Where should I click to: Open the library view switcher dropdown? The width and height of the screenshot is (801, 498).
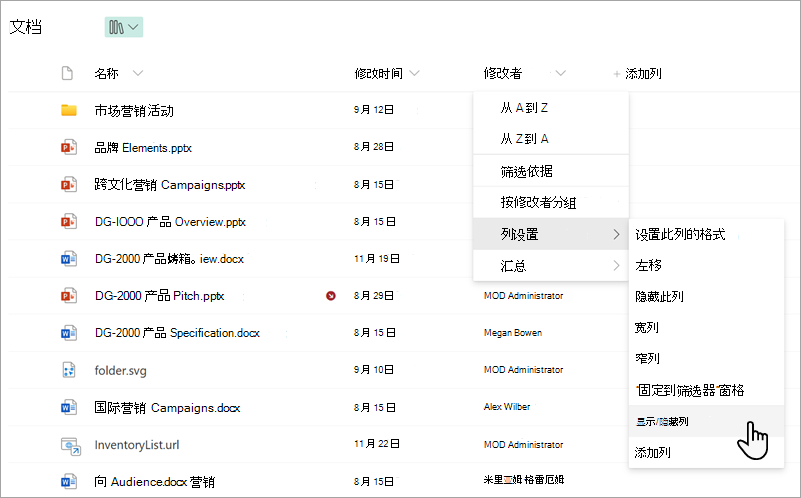(124, 27)
